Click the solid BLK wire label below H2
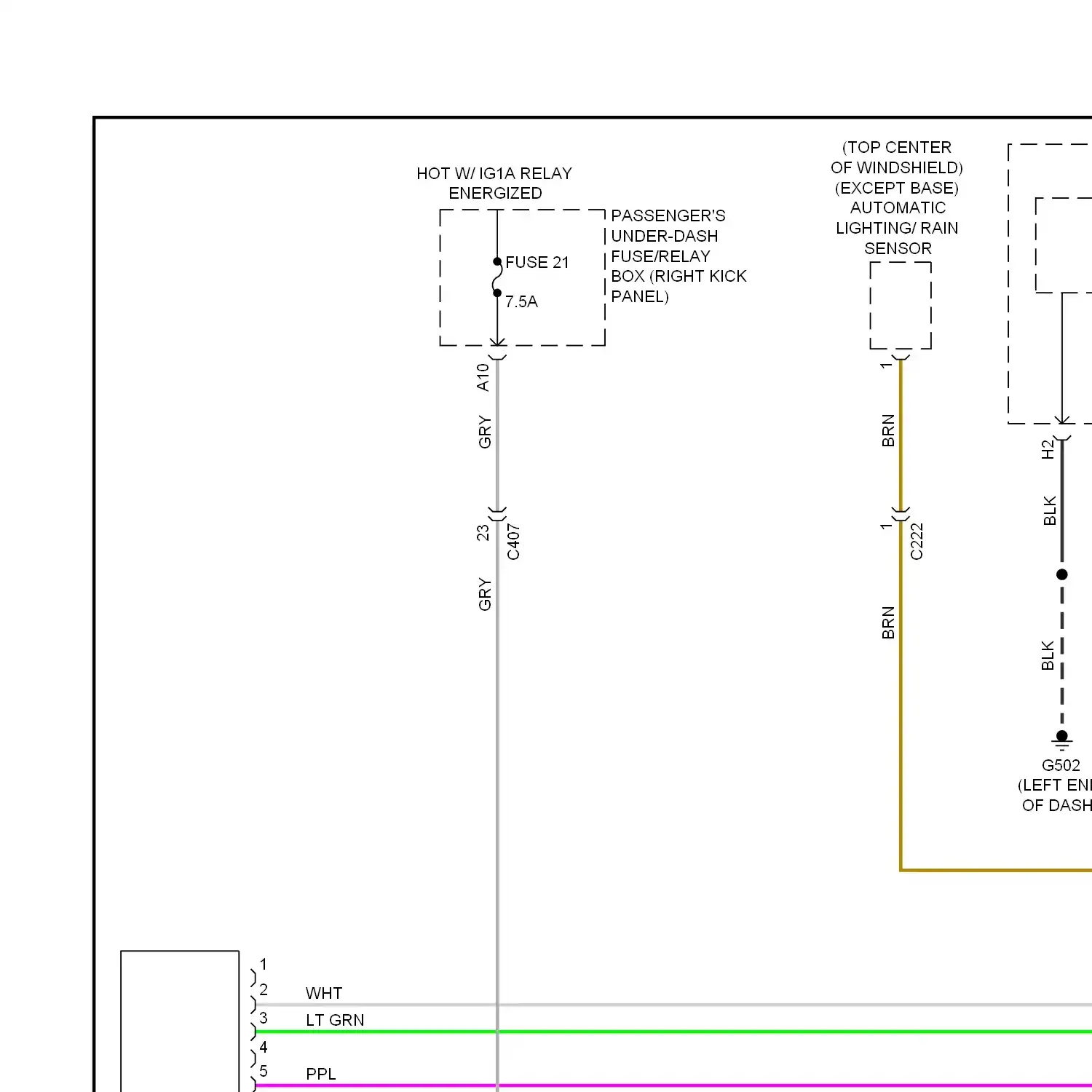 point(1050,511)
